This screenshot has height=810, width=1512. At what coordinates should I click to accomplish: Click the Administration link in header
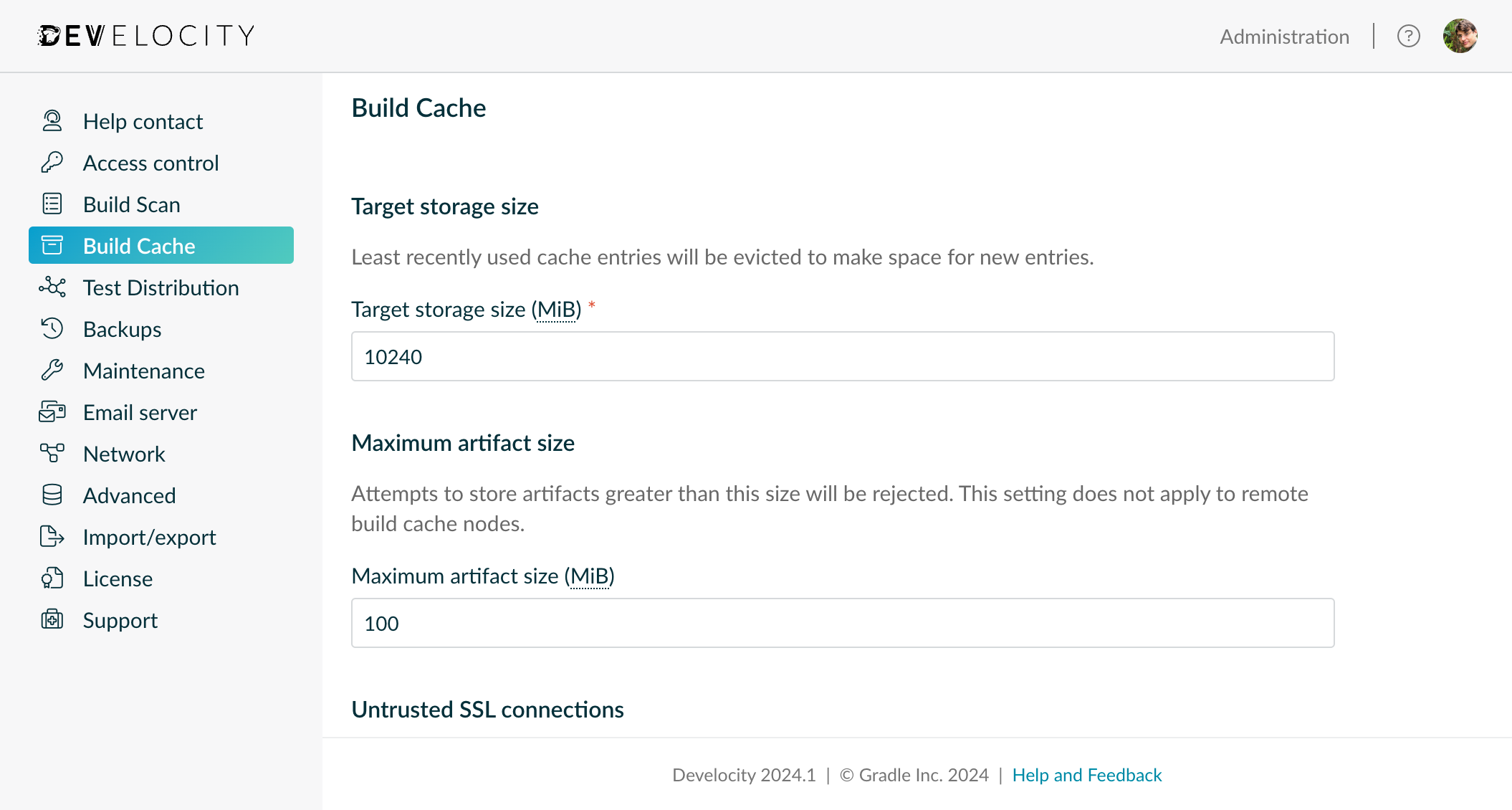1284,37
